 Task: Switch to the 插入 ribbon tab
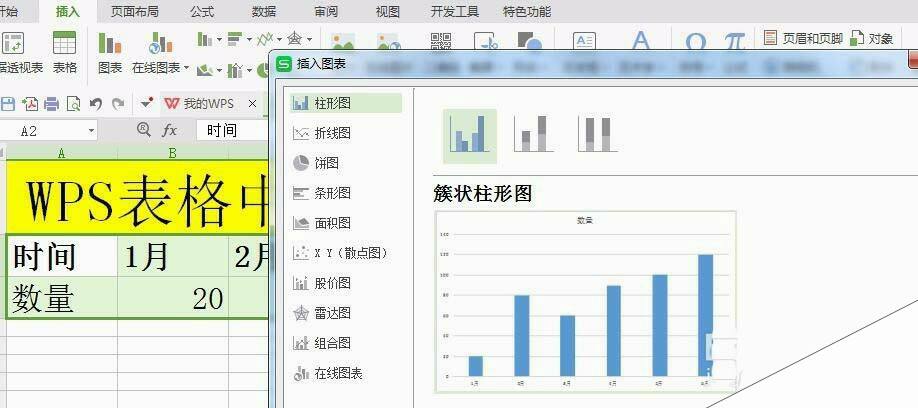67,11
